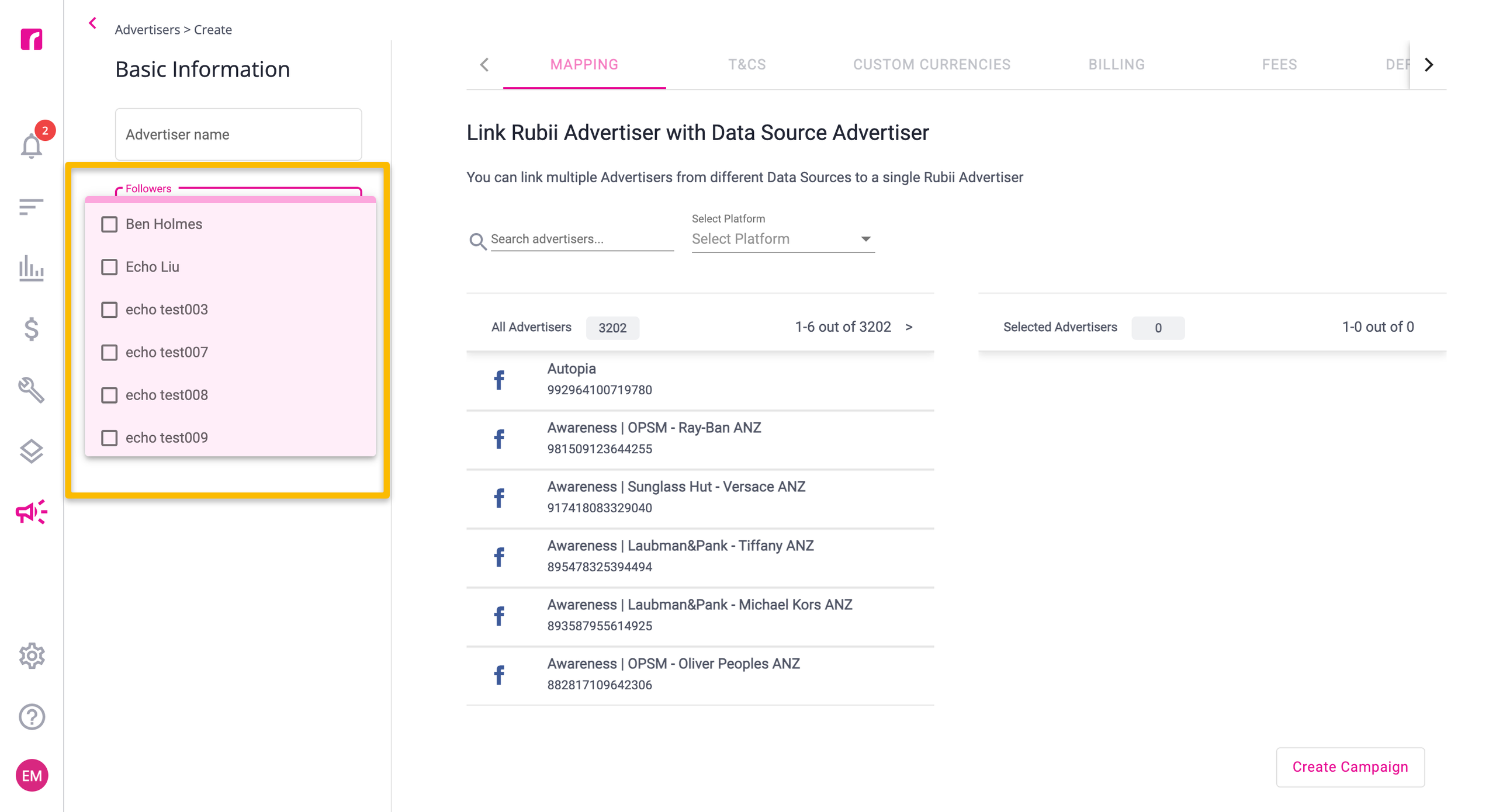Select the Autopia advertiser row
Image resolution: width=1496 pixels, height=812 pixels.
pyautogui.click(x=700, y=380)
